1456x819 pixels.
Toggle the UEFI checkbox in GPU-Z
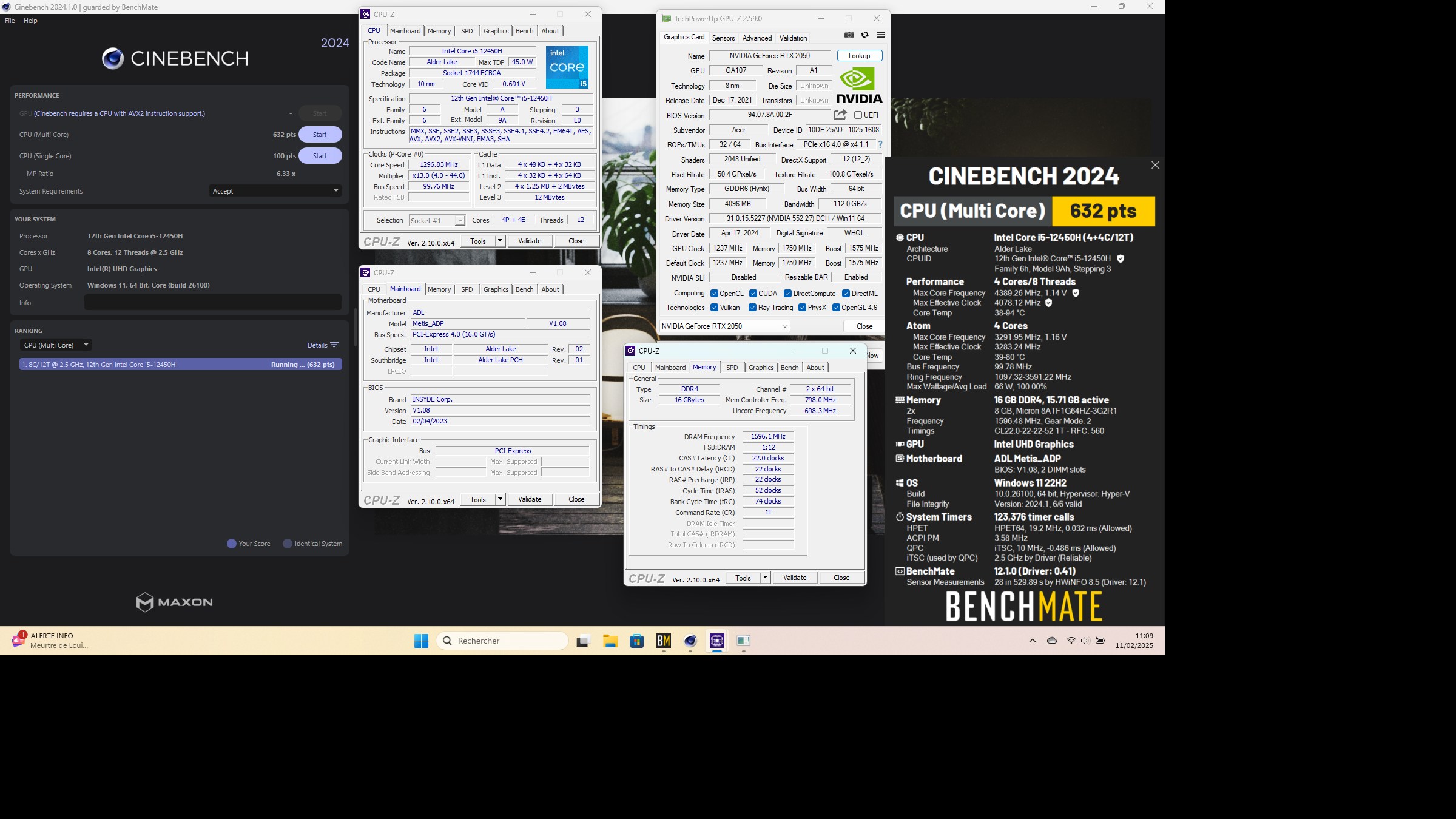pos(858,115)
